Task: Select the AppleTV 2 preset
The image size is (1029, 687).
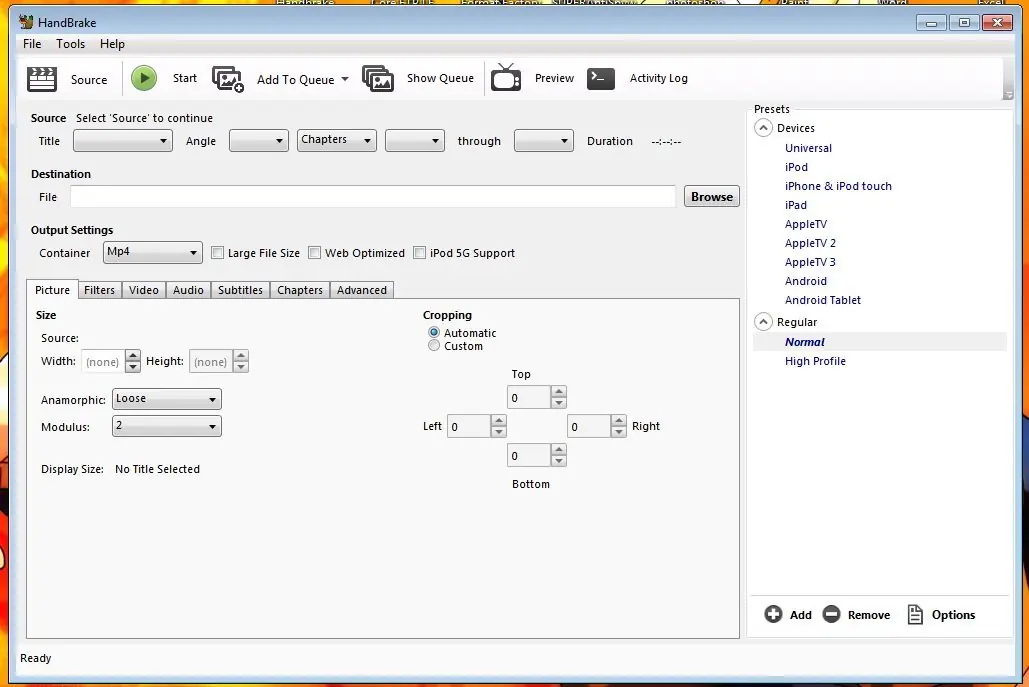Action: tap(810, 243)
